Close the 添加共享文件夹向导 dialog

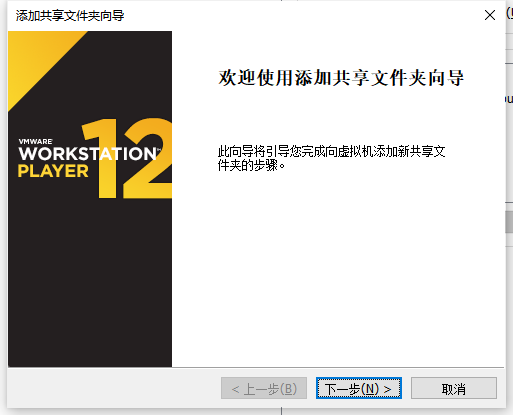point(490,15)
